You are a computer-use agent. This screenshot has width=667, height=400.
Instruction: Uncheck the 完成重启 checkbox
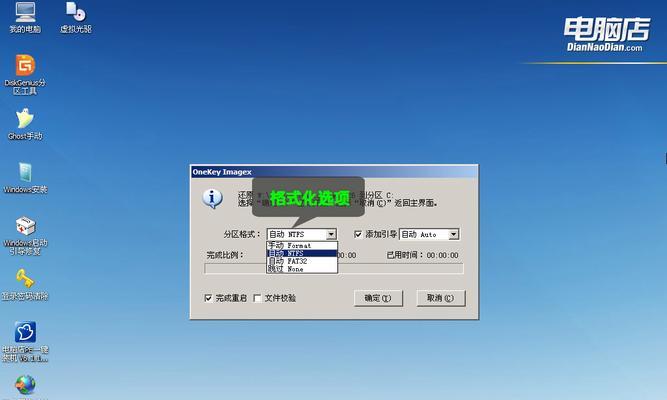(208, 298)
